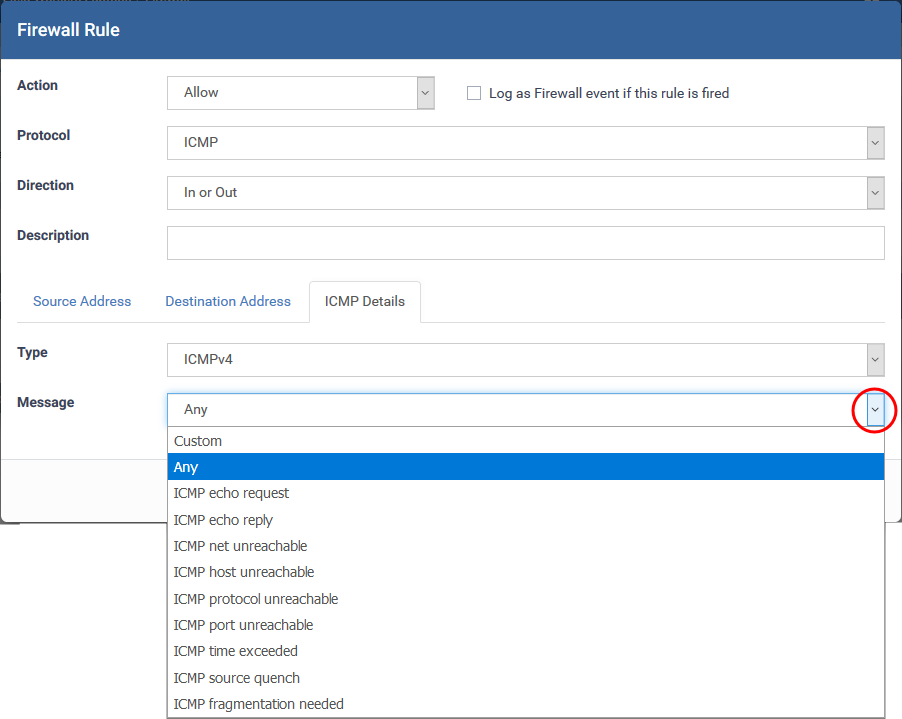Viewport: 902px width, 719px height.
Task: Expand the Protocol dropdown showing ICMP
Action: click(525, 143)
